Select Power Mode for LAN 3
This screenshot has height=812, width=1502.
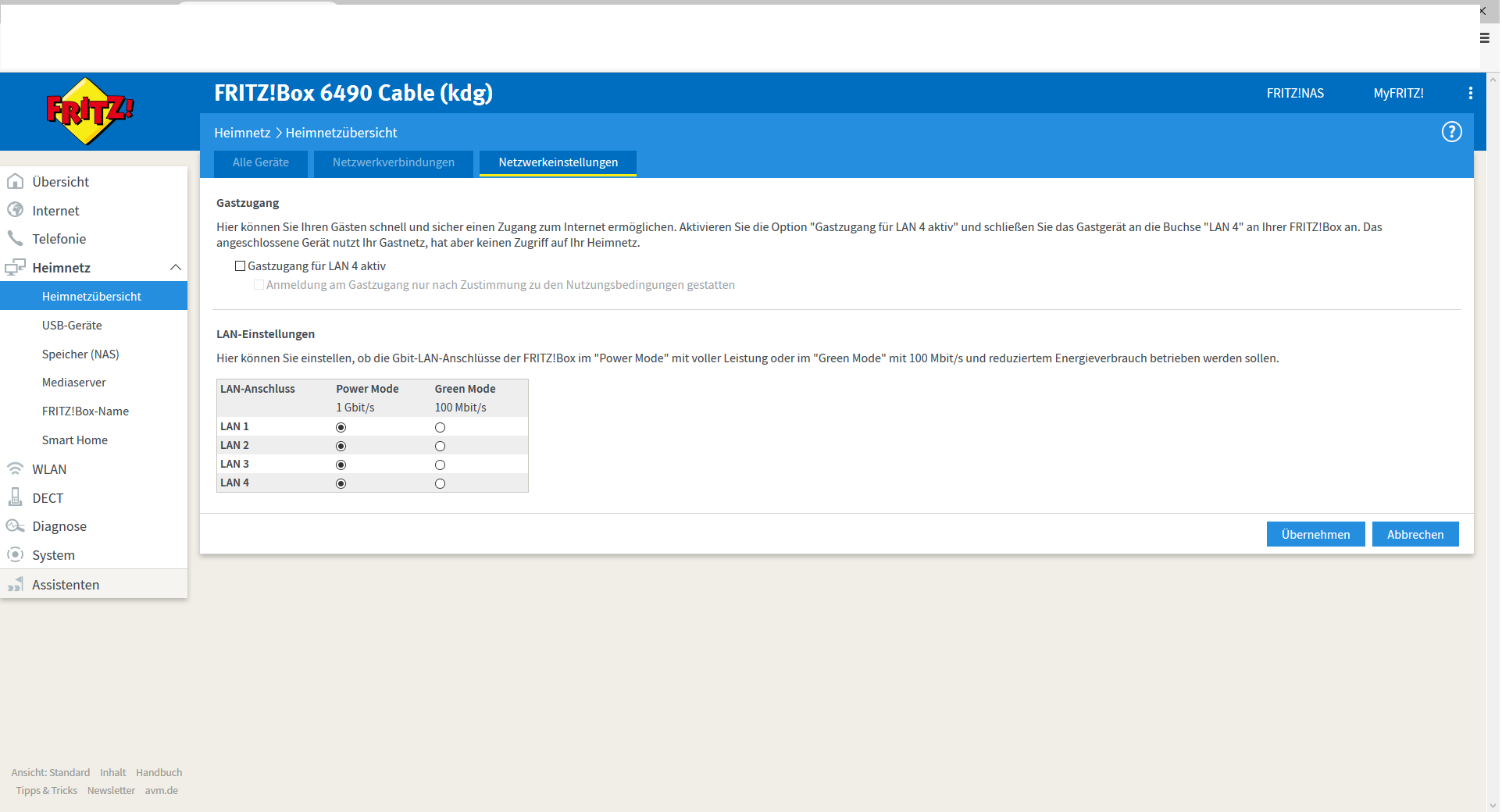[341, 465]
